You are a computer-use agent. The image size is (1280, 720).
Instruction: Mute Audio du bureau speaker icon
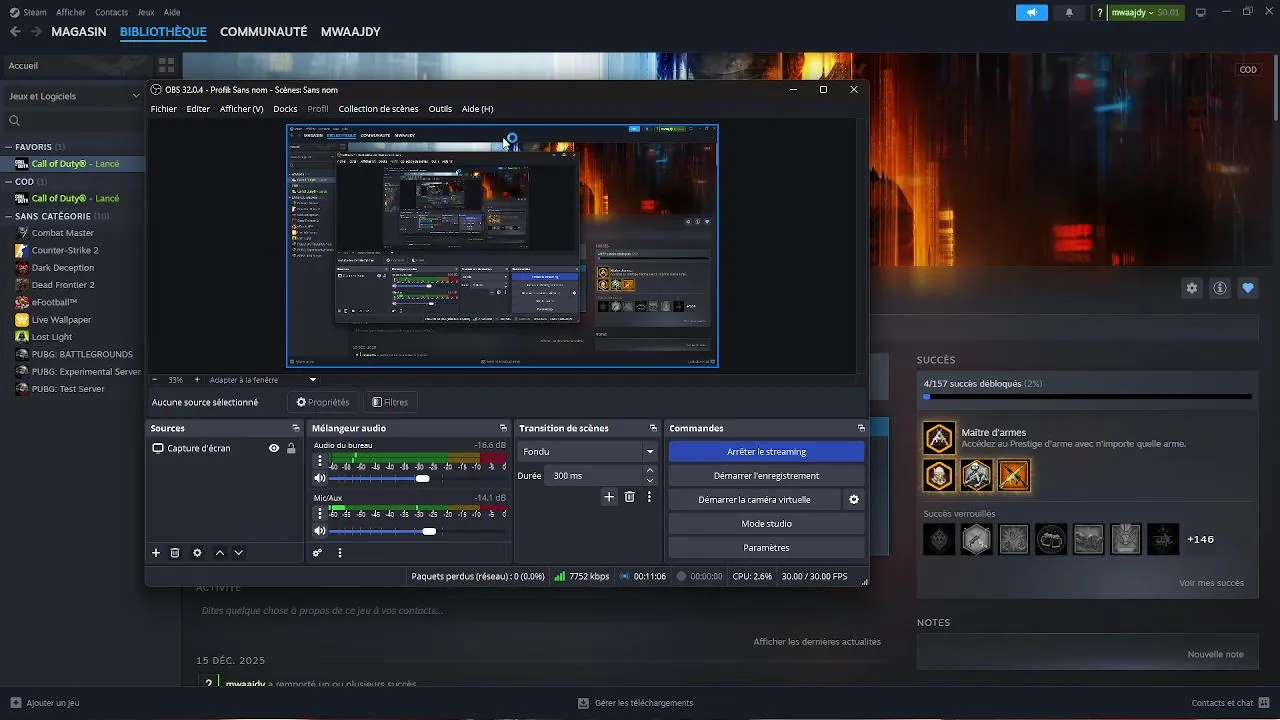click(320, 478)
